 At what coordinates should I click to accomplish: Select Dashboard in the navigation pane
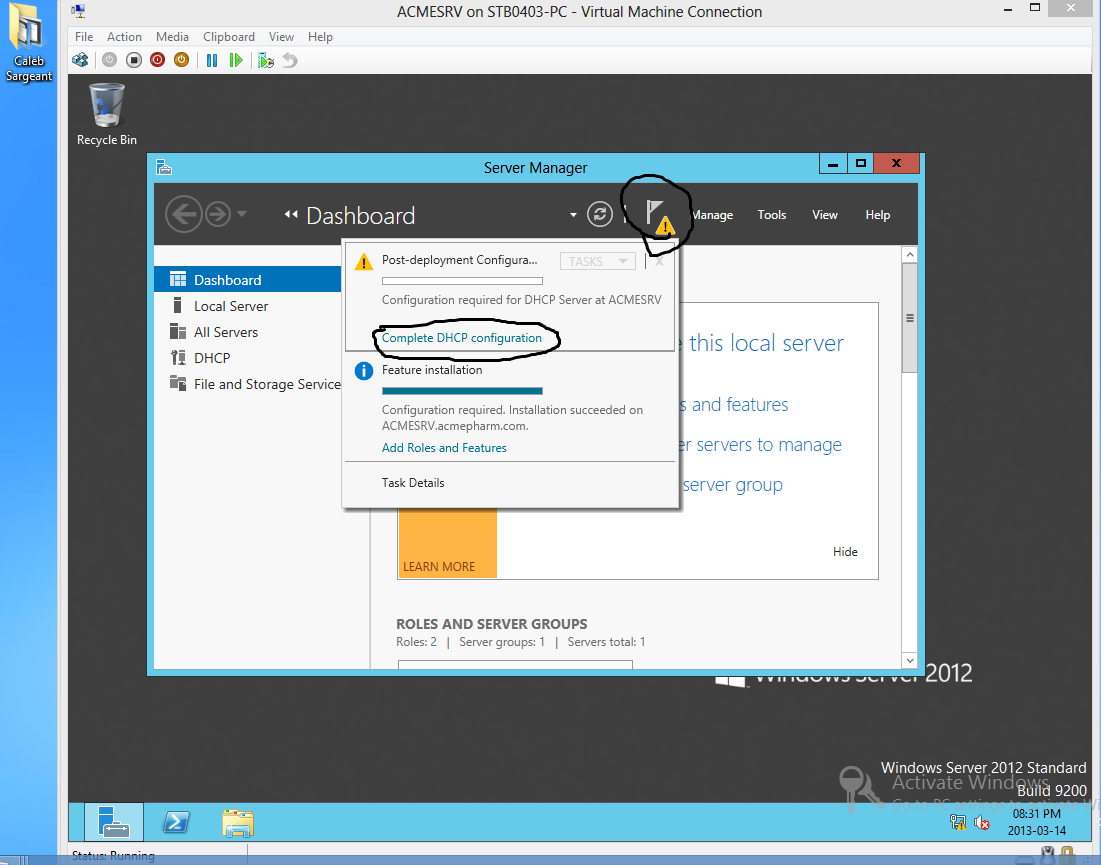248,279
